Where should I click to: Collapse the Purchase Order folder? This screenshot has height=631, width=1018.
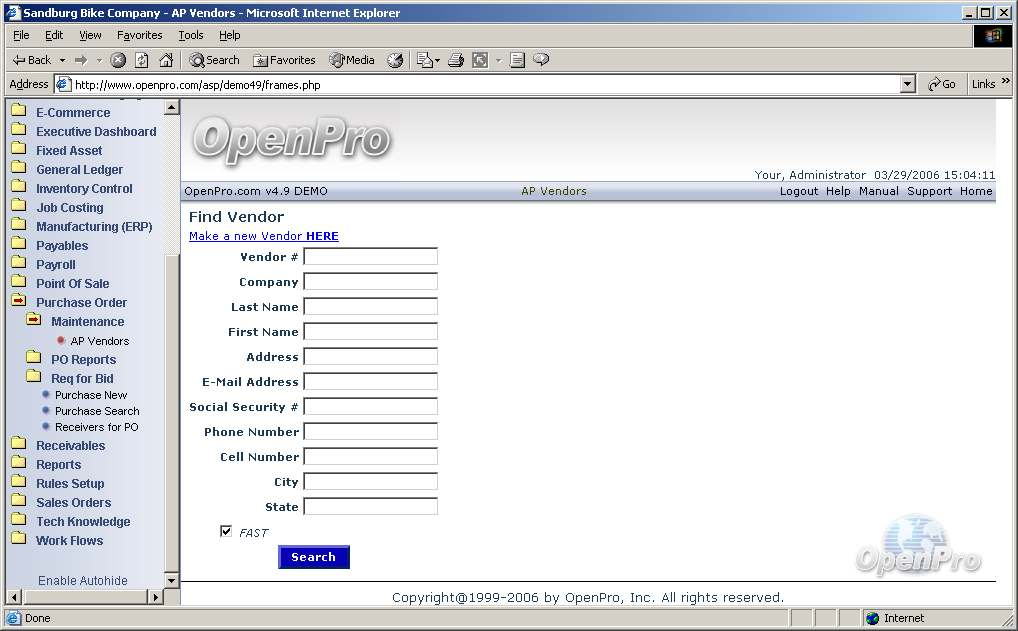tap(81, 303)
